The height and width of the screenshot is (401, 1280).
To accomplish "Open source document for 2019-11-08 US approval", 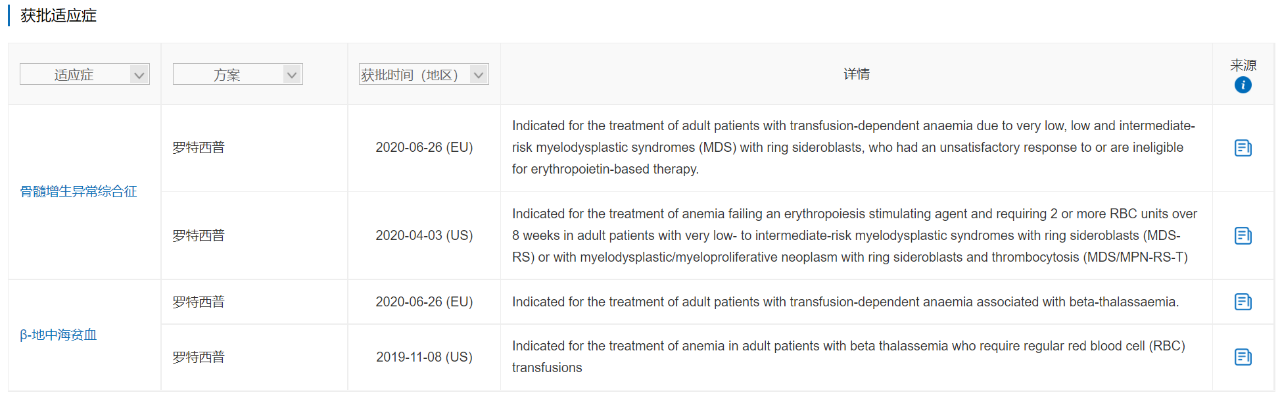I will click(x=1243, y=357).
